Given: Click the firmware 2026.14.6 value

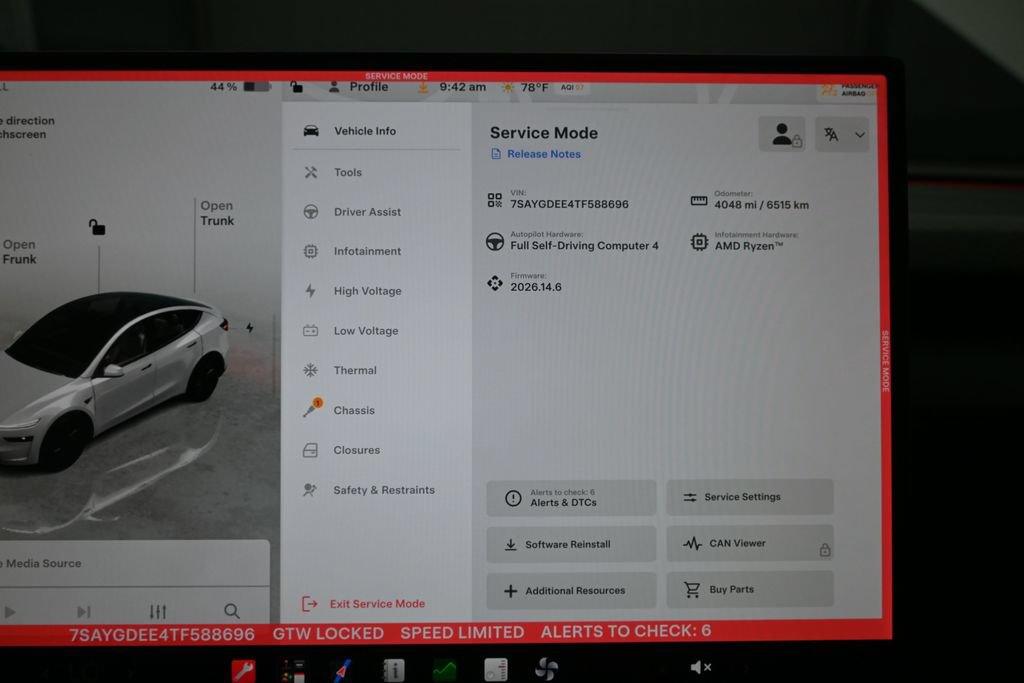Looking at the screenshot, I should (536, 287).
